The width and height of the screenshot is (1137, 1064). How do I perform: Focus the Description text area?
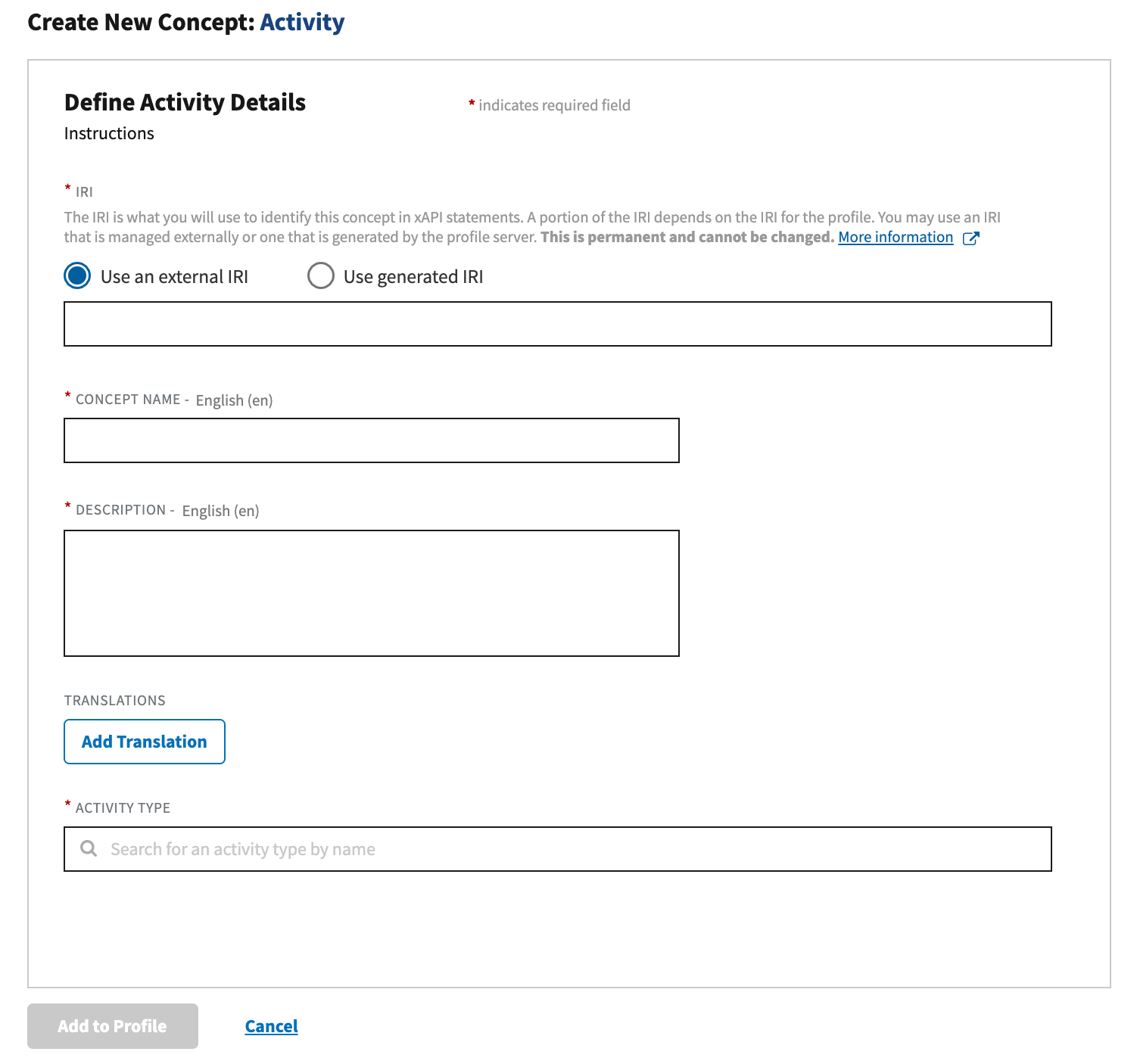[371, 593]
